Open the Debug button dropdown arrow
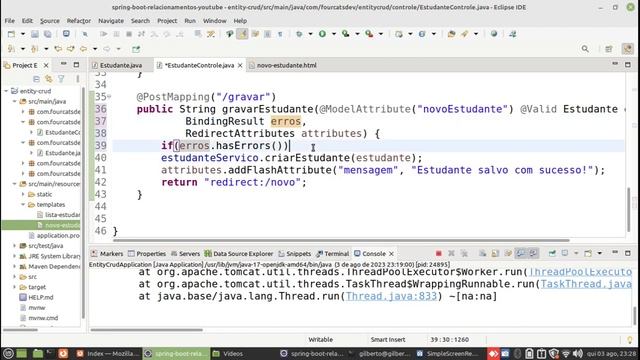The image size is (640, 360). coord(310,34)
